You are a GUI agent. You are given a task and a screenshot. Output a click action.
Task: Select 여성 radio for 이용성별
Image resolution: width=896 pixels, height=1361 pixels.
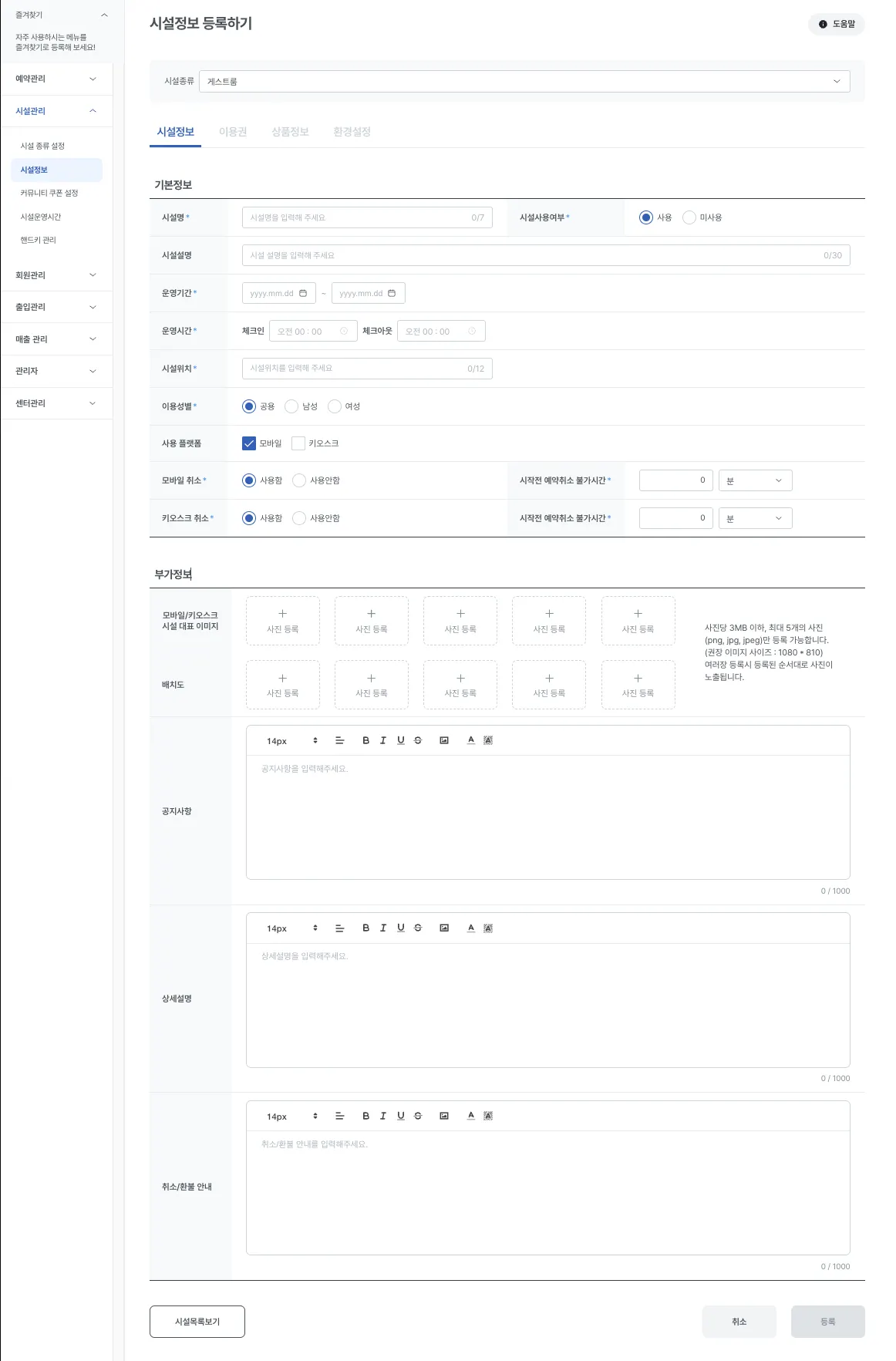click(335, 406)
